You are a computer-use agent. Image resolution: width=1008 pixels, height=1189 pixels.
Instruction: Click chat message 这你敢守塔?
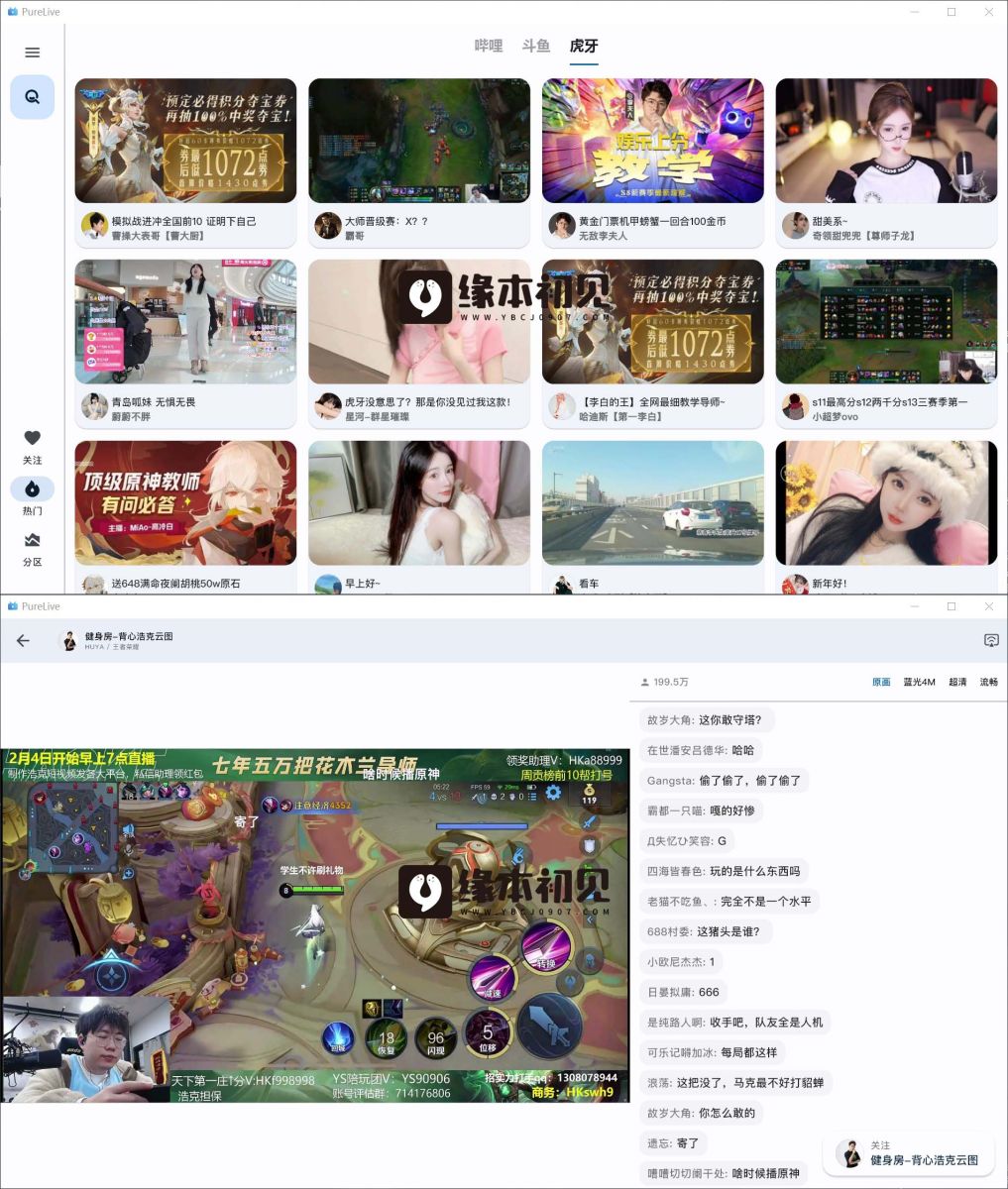[707, 720]
